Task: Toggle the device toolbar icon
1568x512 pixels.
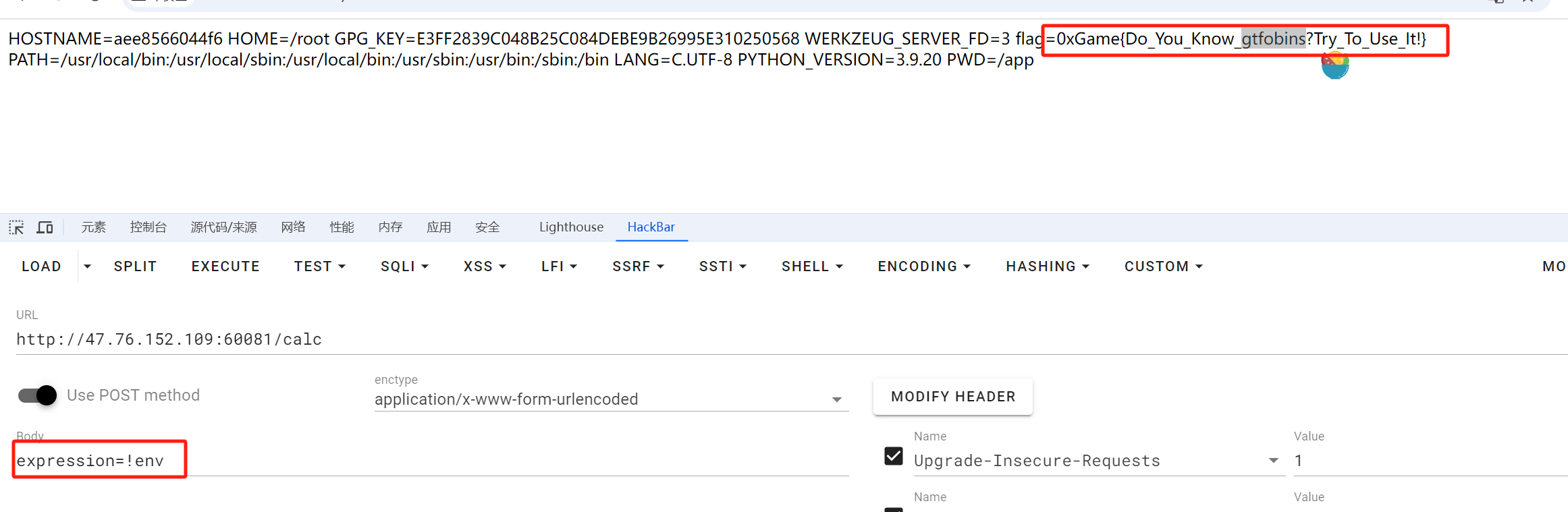Action: point(45,227)
